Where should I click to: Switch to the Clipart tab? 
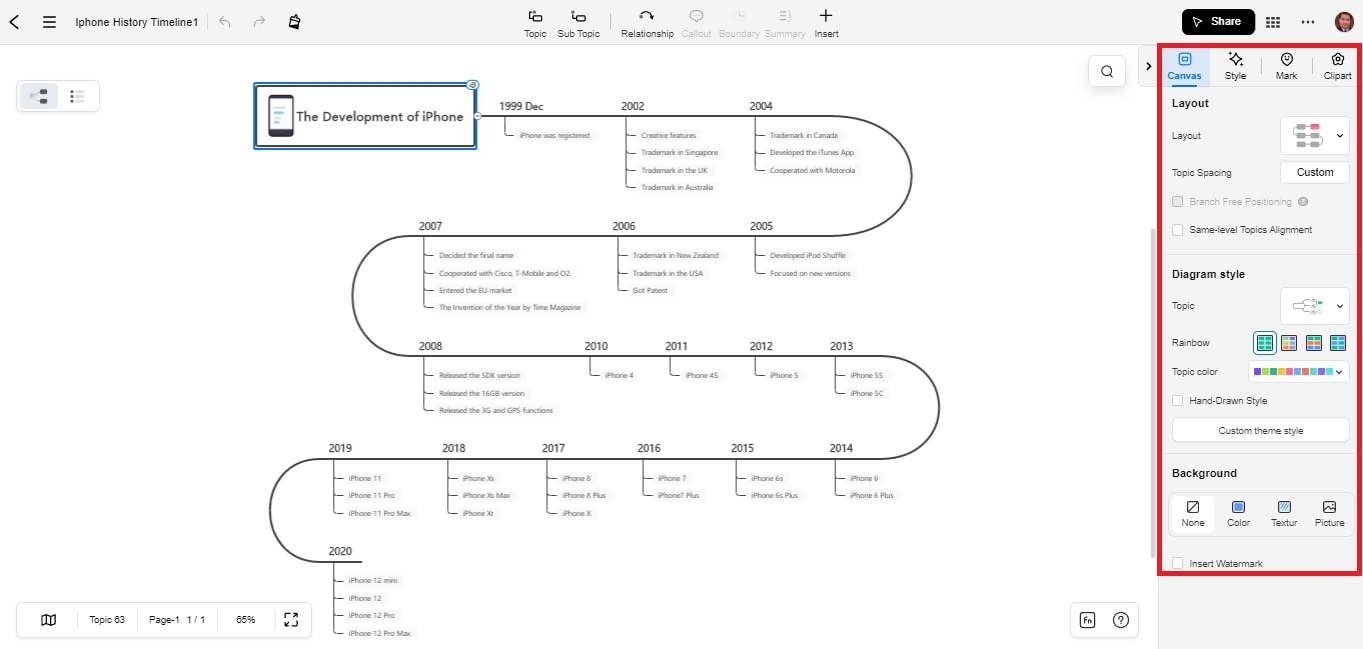(1337, 66)
